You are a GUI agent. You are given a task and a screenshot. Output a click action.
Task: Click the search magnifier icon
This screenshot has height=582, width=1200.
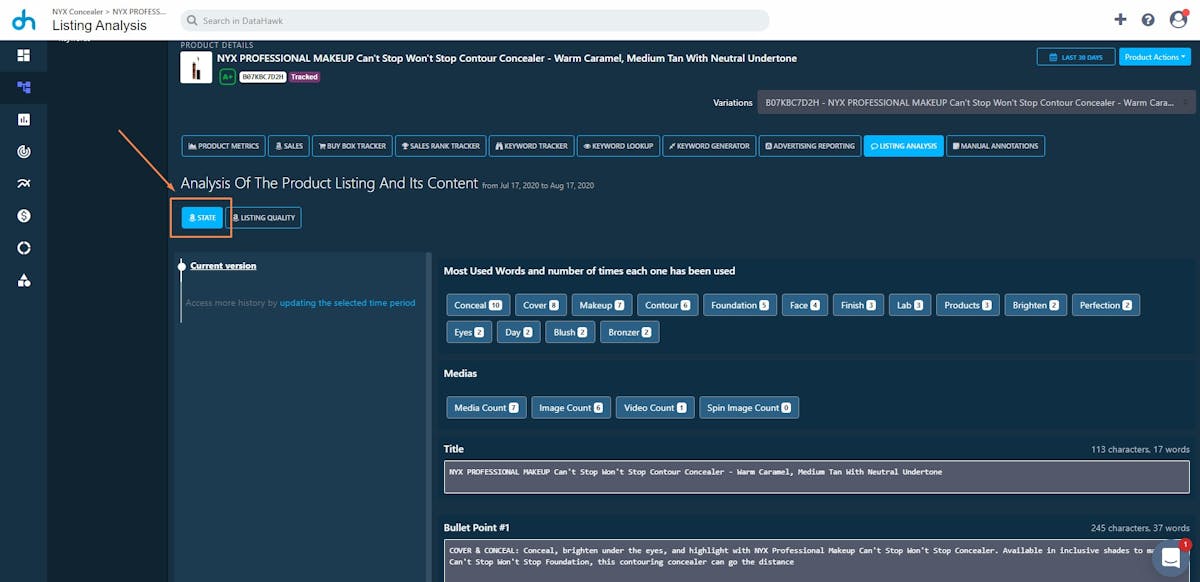coord(191,20)
